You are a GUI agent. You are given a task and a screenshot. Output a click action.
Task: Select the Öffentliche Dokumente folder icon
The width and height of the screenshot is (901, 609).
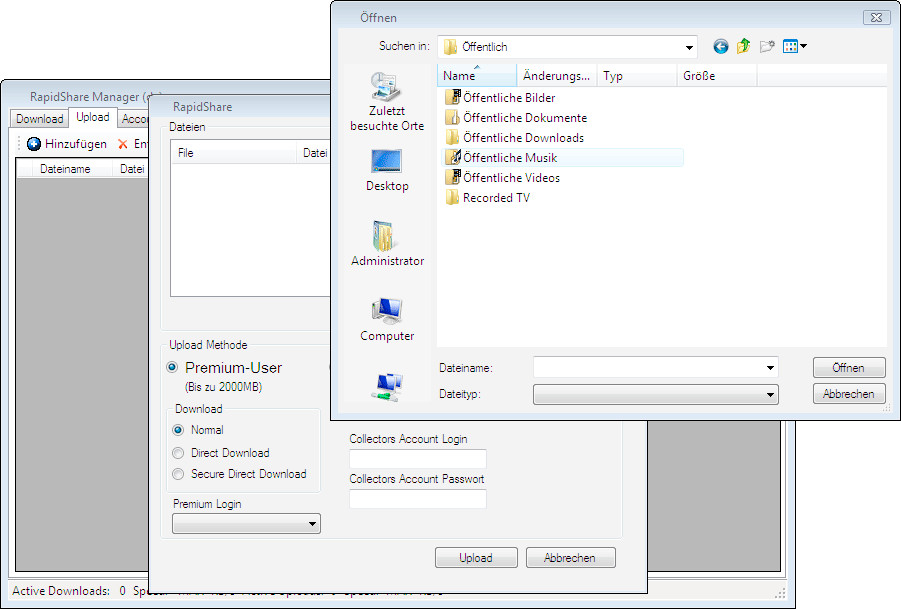pyautogui.click(x=453, y=118)
